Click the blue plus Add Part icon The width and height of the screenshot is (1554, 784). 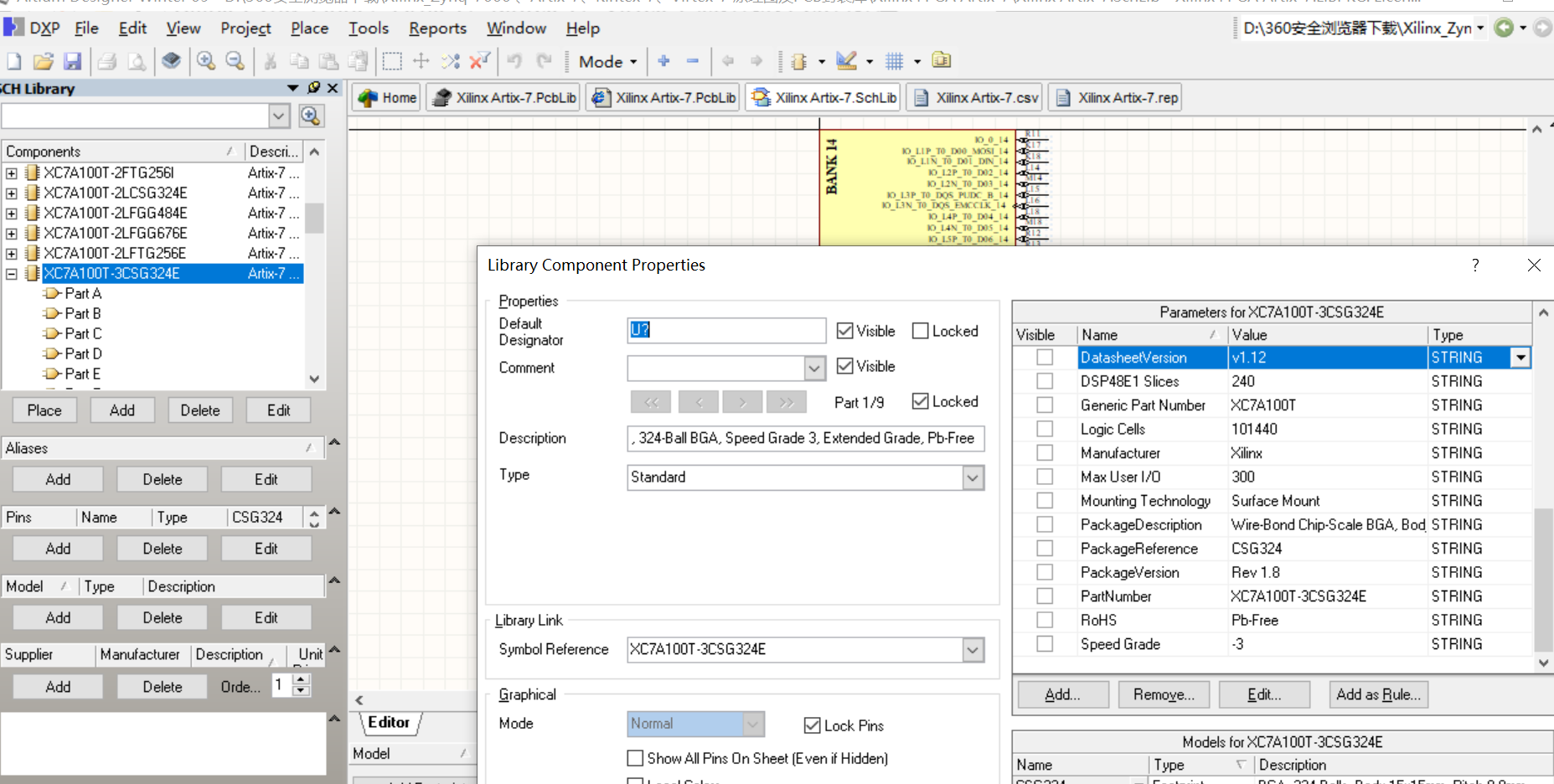(664, 61)
